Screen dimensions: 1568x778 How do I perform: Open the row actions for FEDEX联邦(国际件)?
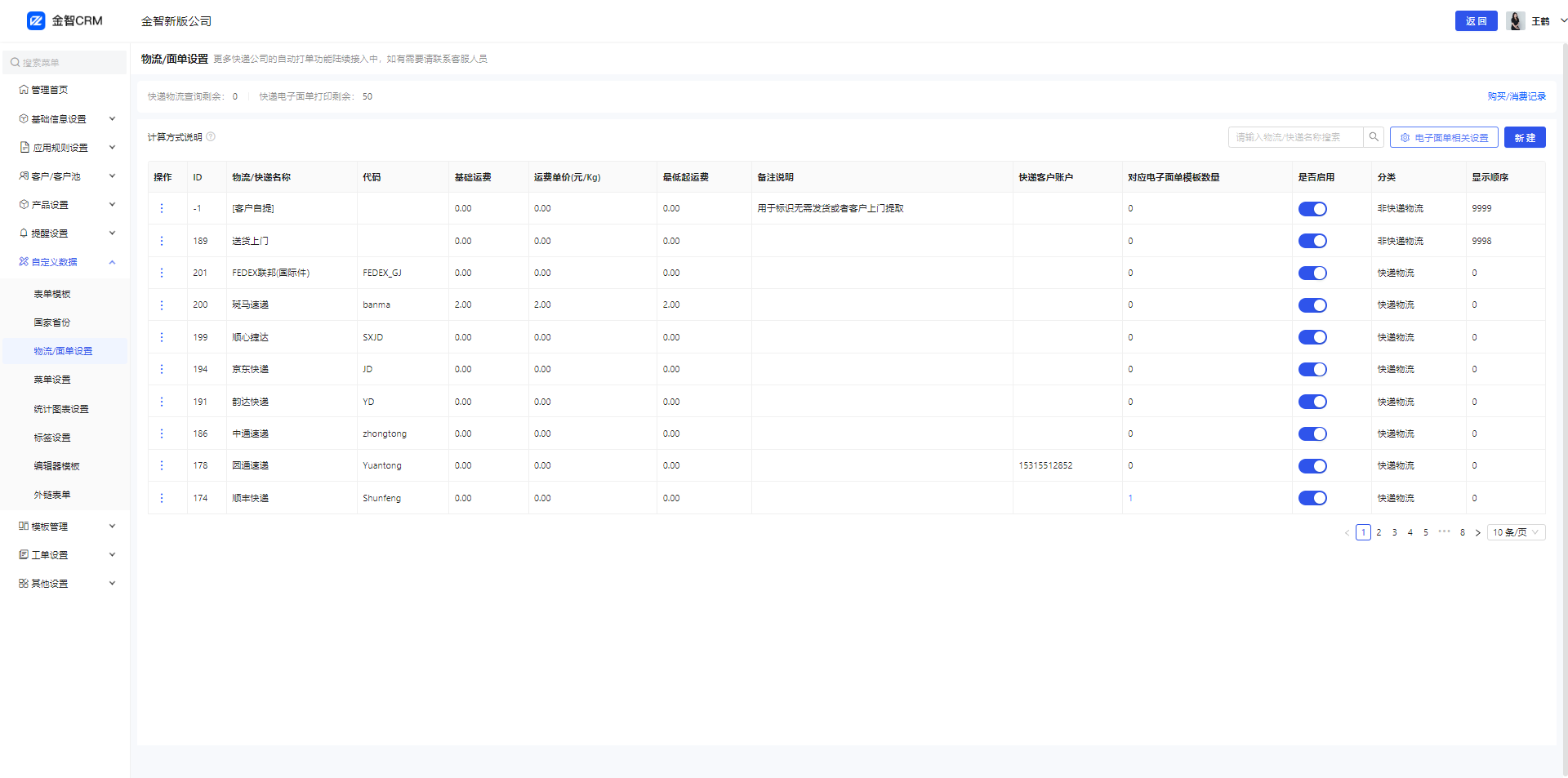(x=162, y=273)
